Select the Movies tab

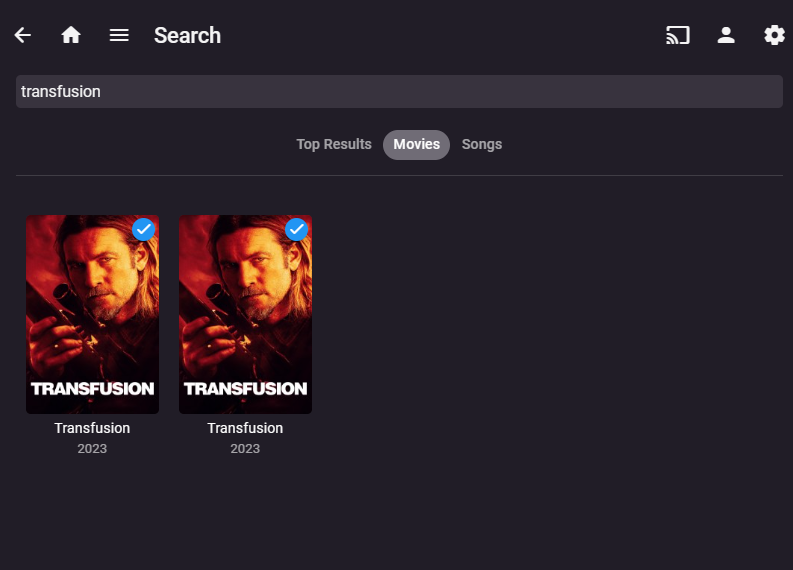point(416,145)
